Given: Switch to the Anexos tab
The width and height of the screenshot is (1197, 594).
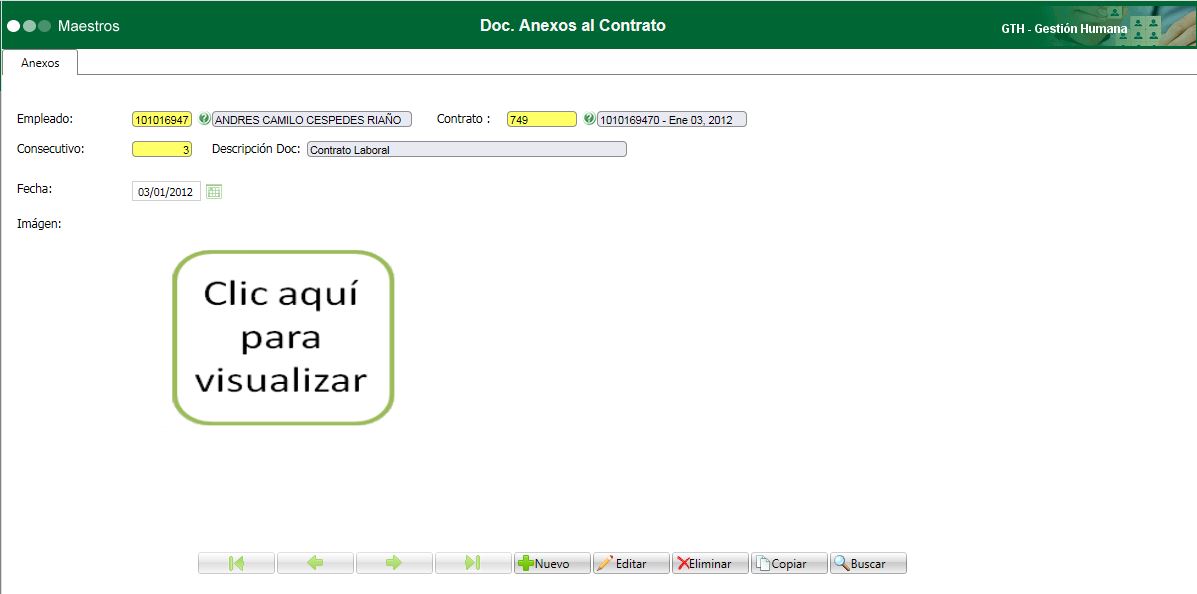Looking at the screenshot, I should [x=41, y=62].
